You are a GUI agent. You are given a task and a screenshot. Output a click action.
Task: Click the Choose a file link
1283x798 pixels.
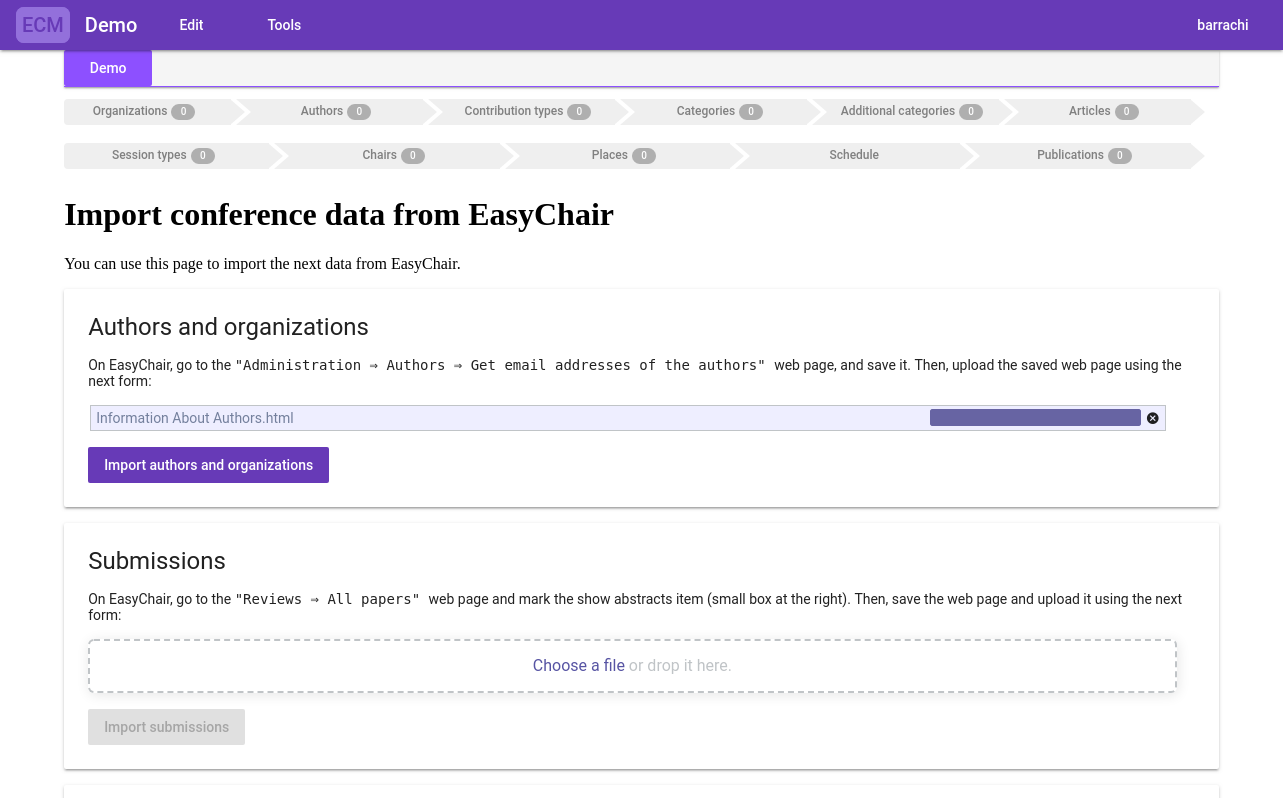pos(578,665)
